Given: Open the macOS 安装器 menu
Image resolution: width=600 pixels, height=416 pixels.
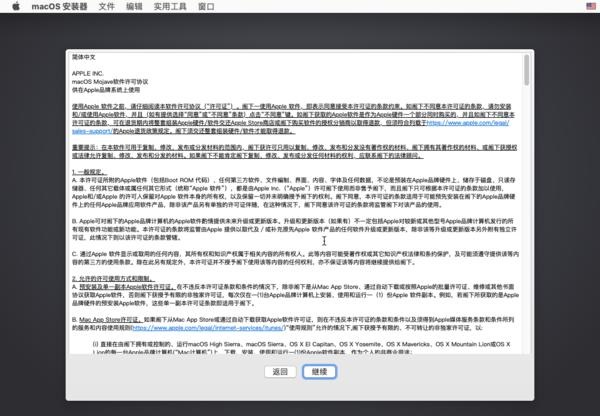Looking at the screenshot, I should tap(59, 7).
